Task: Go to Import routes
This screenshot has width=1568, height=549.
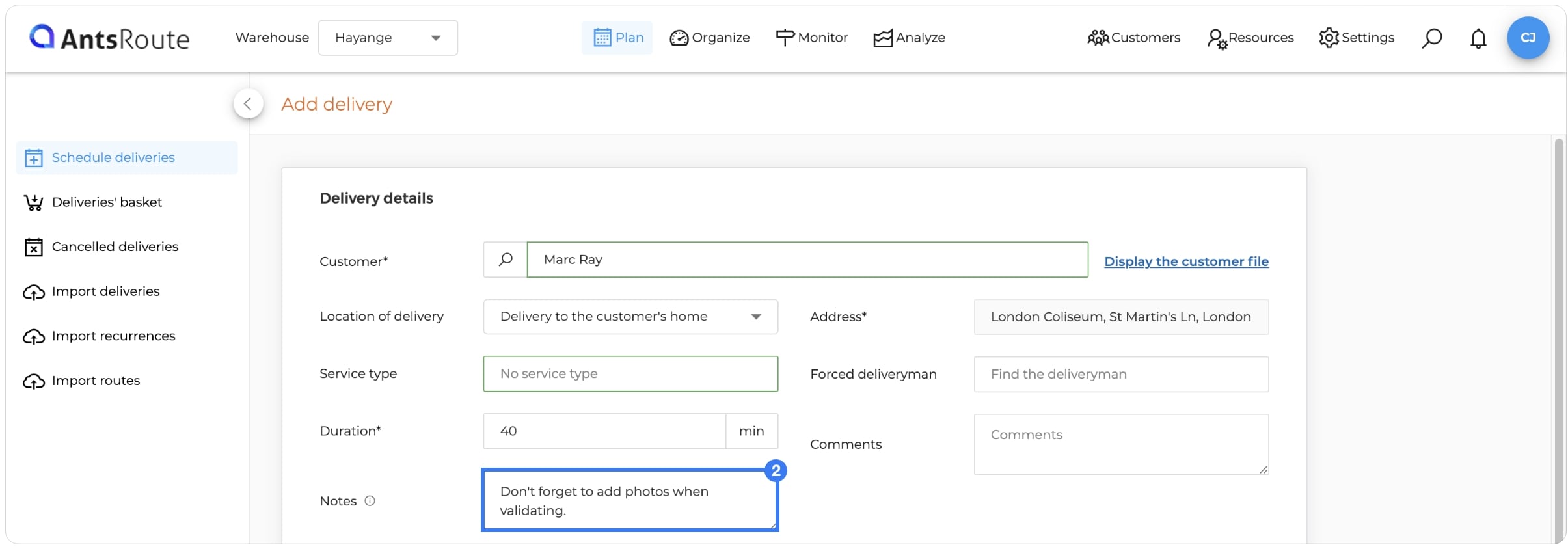Action: 82,381
